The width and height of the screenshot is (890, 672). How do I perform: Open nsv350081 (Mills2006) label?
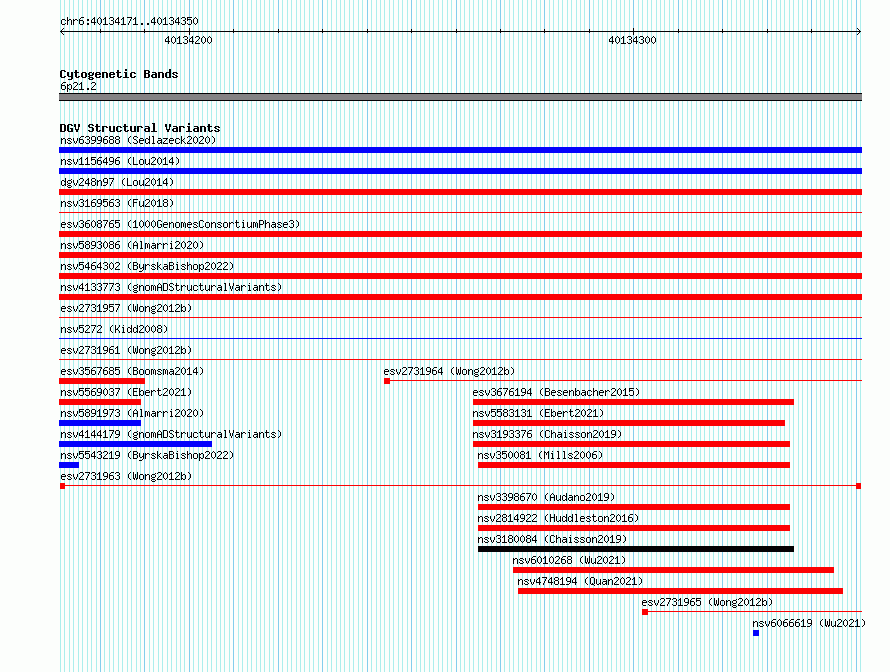pyautogui.click(x=540, y=455)
